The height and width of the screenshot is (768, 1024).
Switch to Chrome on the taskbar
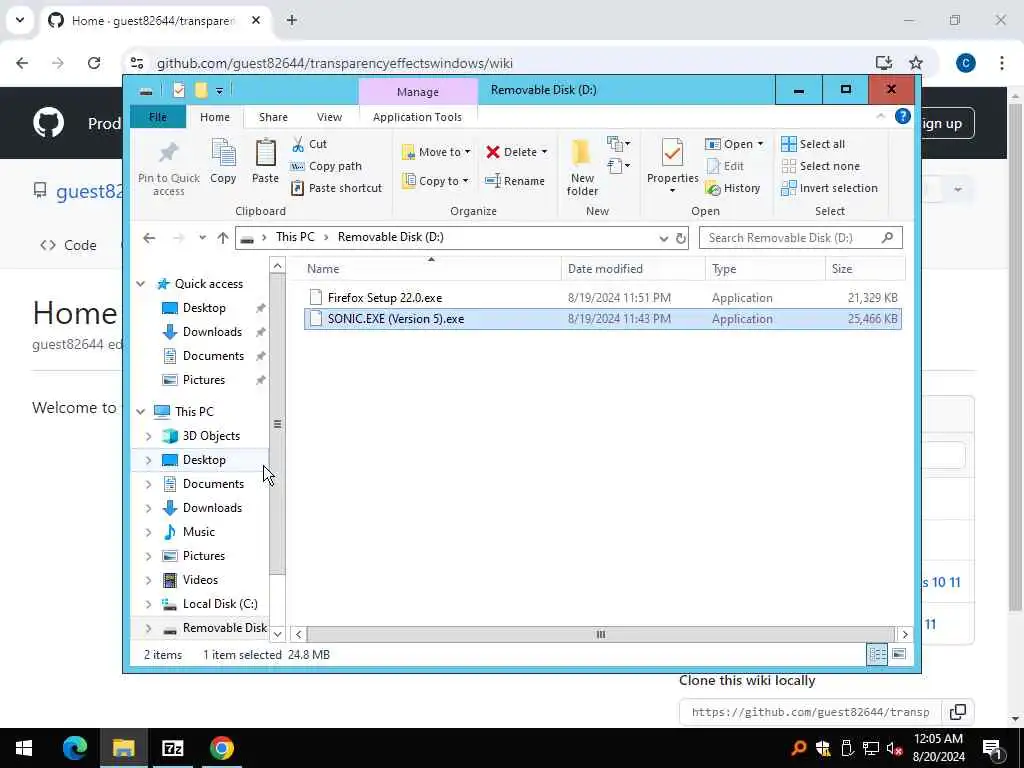(x=222, y=748)
